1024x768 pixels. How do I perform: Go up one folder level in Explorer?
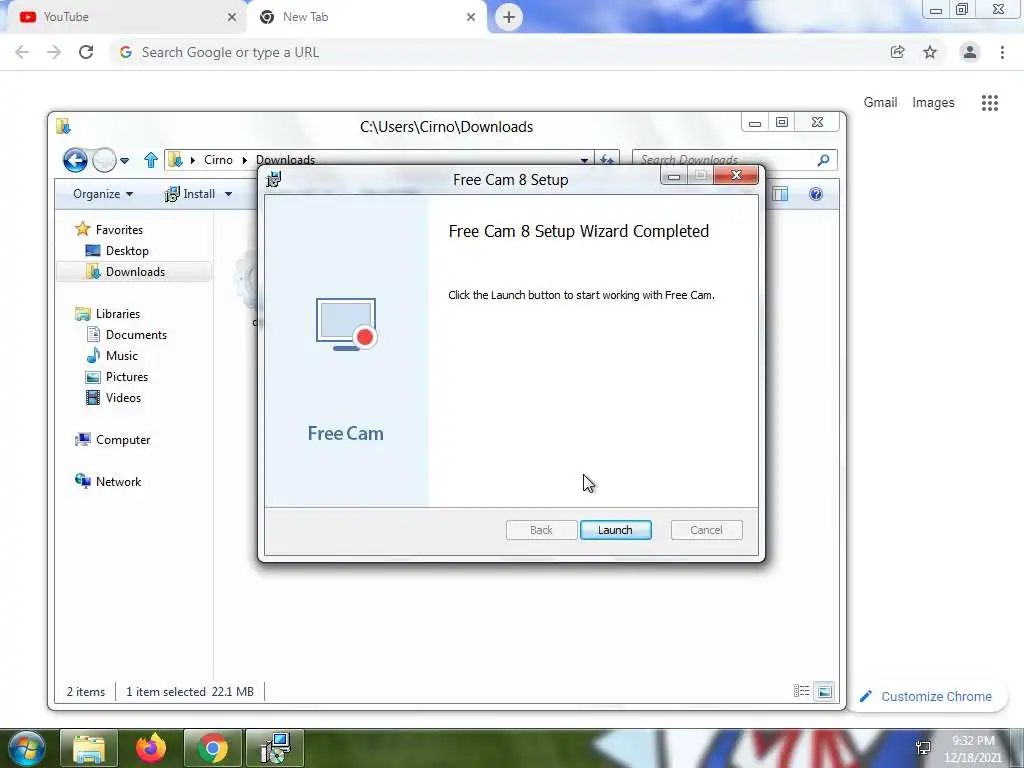click(x=151, y=159)
